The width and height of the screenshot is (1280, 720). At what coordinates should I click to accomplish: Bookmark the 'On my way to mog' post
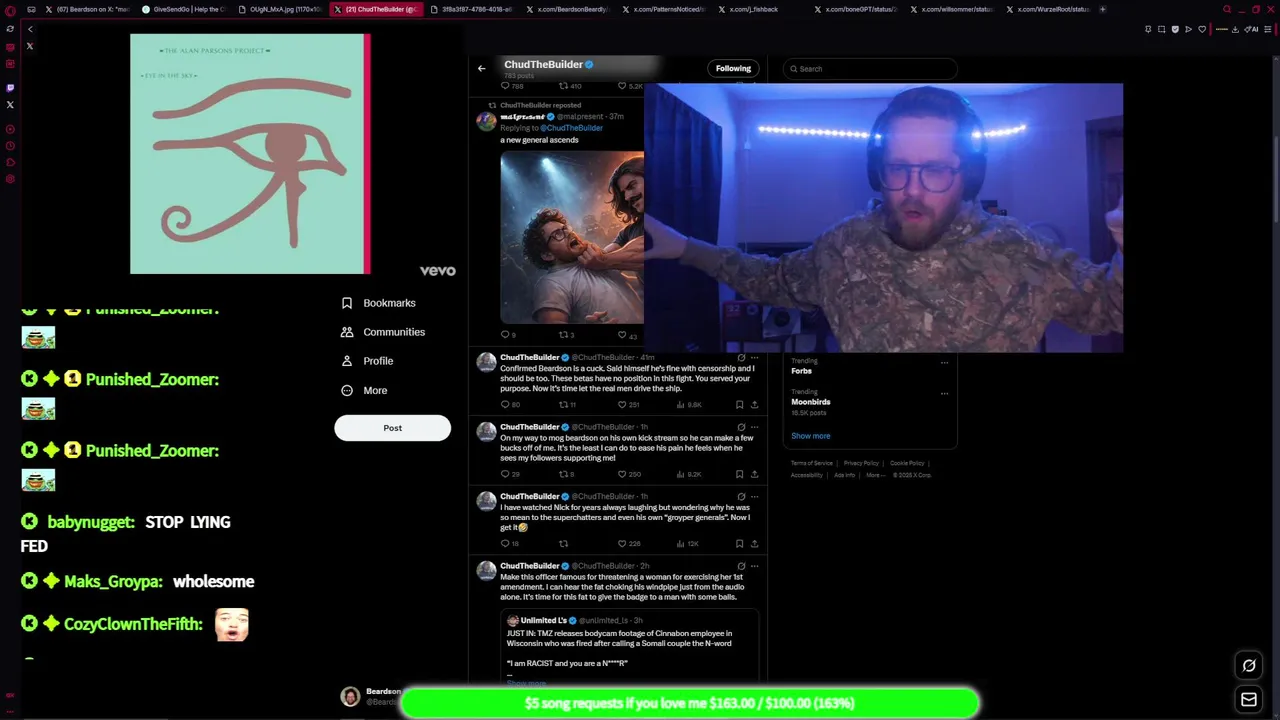coord(739,474)
